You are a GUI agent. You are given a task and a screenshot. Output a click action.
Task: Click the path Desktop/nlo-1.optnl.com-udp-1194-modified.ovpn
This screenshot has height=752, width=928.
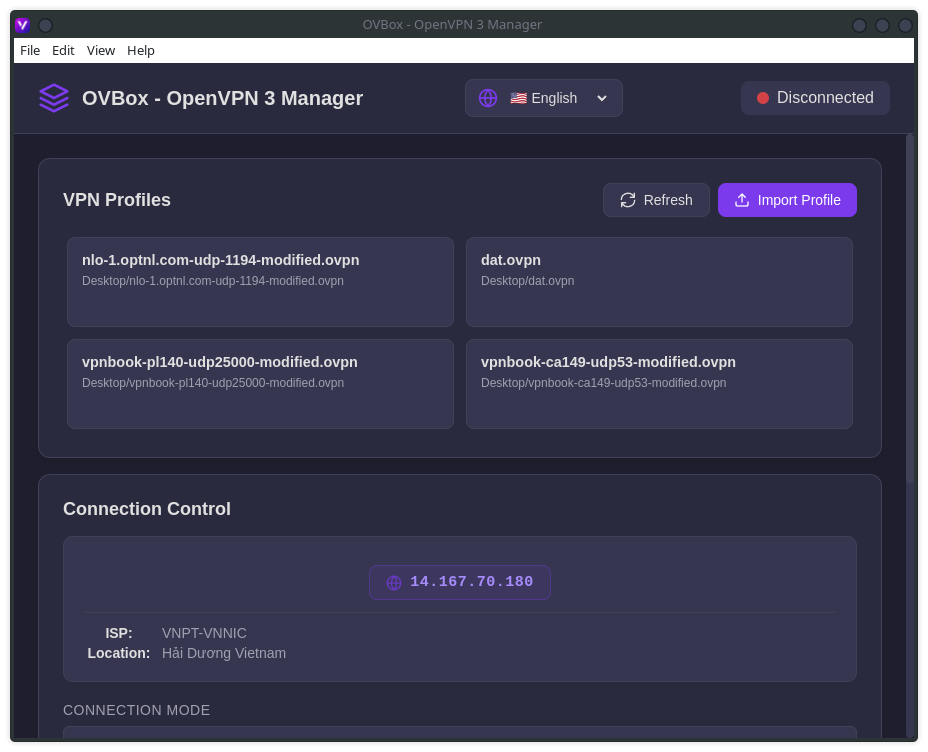pyautogui.click(x=212, y=280)
